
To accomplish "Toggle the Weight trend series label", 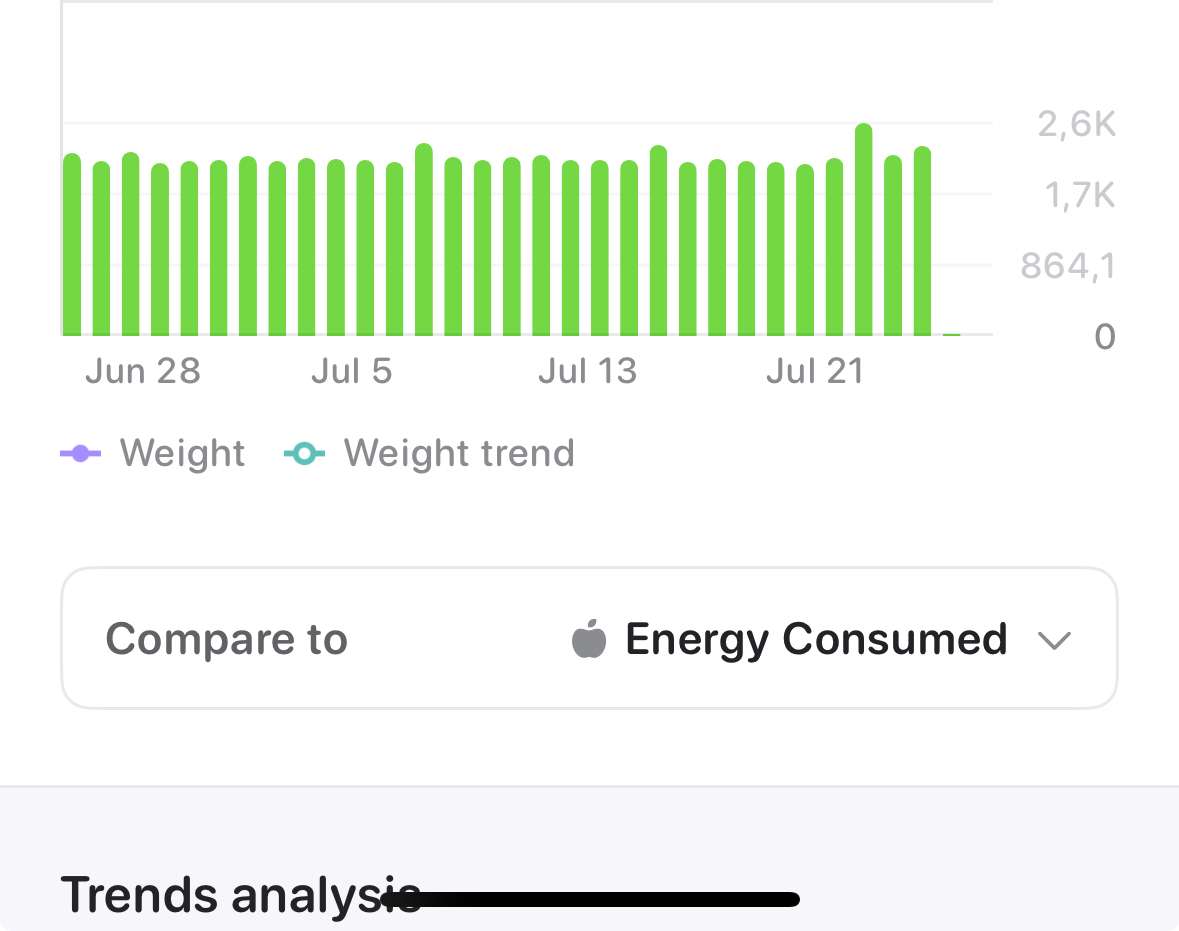I will pos(459,453).
